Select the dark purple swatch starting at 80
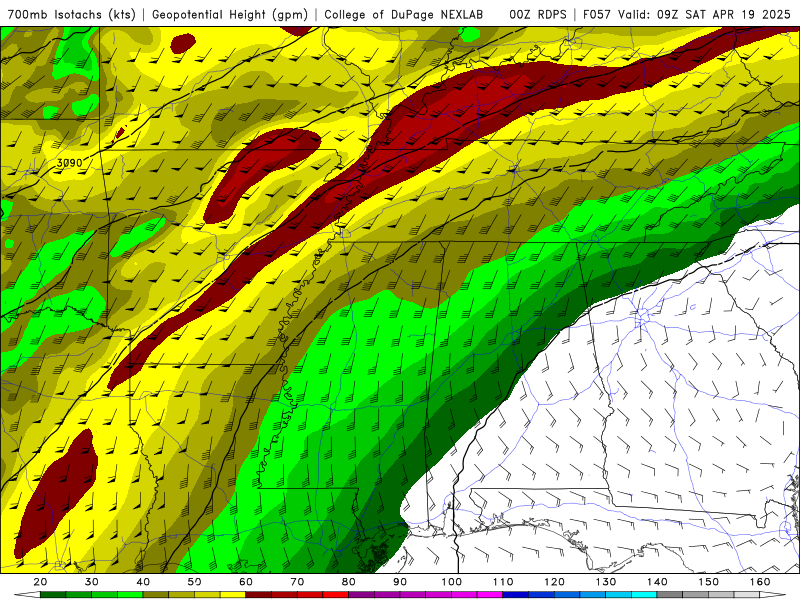The width and height of the screenshot is (800, 600). (361, 594)
